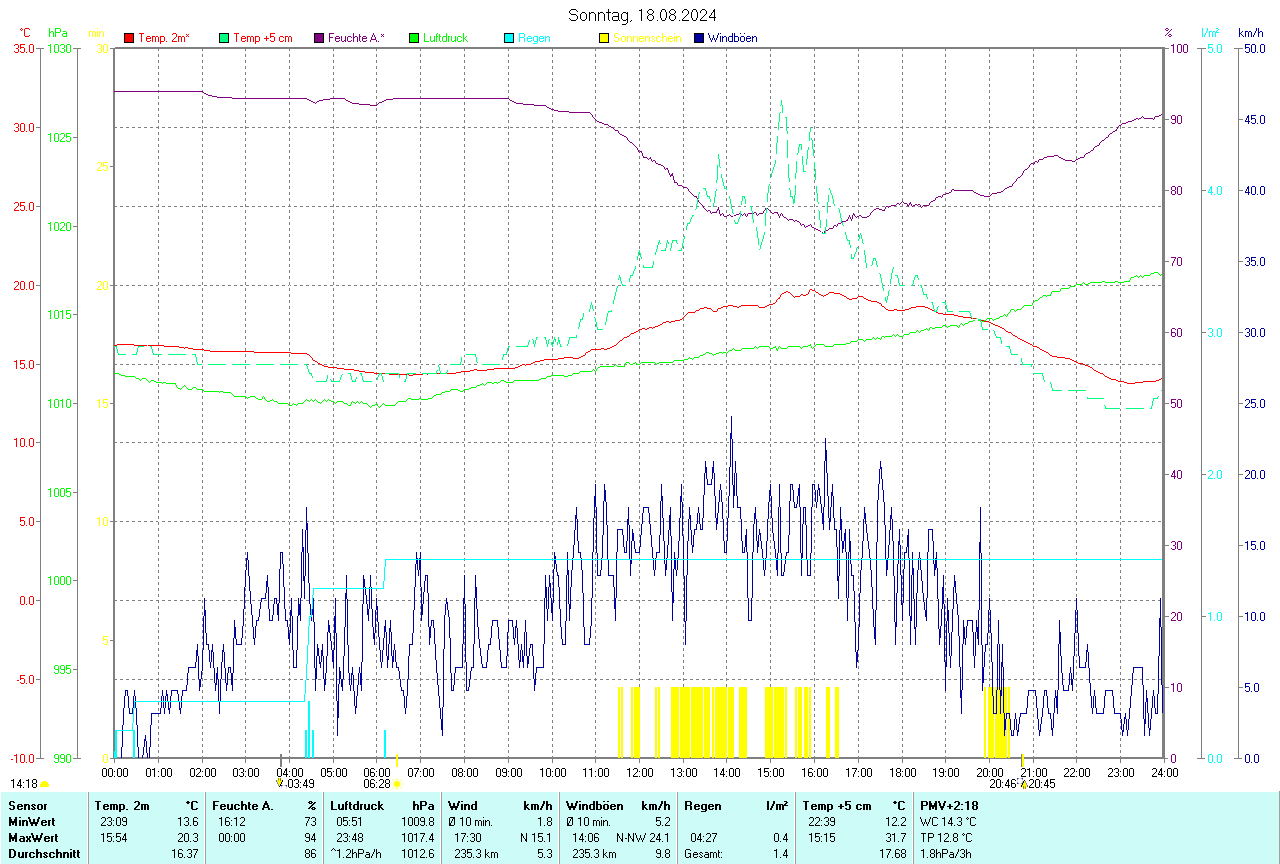Click the ^1.2hPa/h pressure trend value
The height and width of the screenshot is (864, 1280).
[357, 854]
